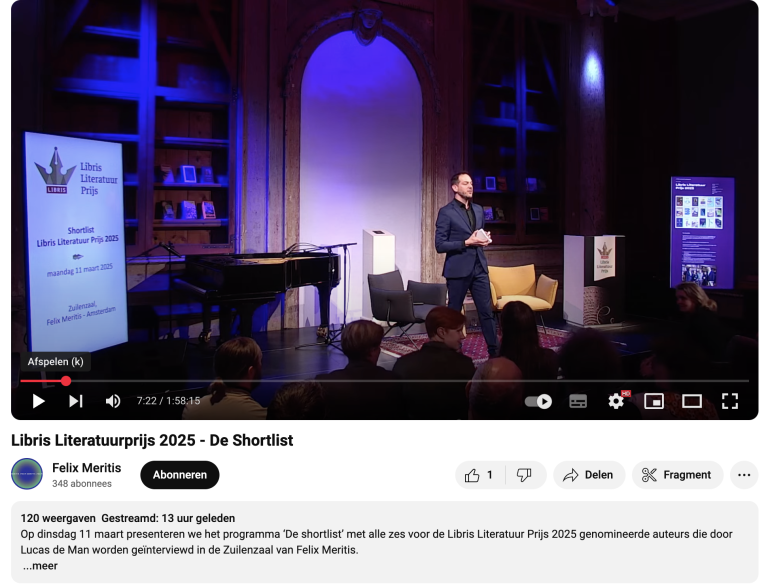Skip to the next video
Viewport: 768px width, 588px height.
(76, 401)
